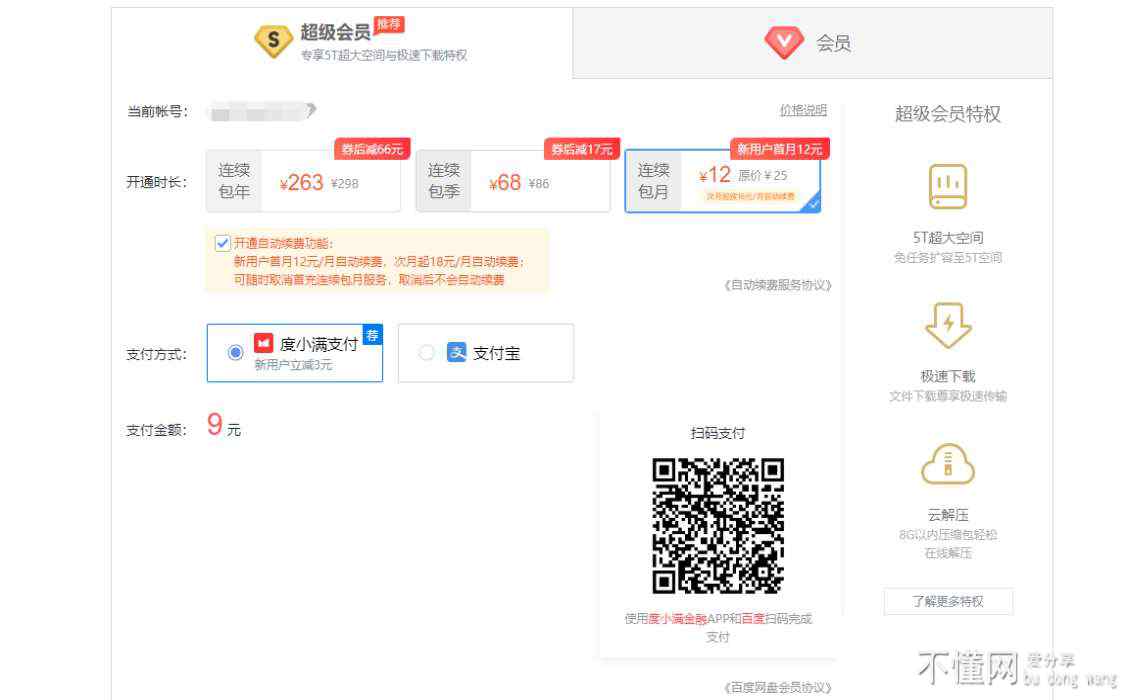1127x700 pixels.
Task: Click the red 度小满 payment logo
Action: (264, 344)
